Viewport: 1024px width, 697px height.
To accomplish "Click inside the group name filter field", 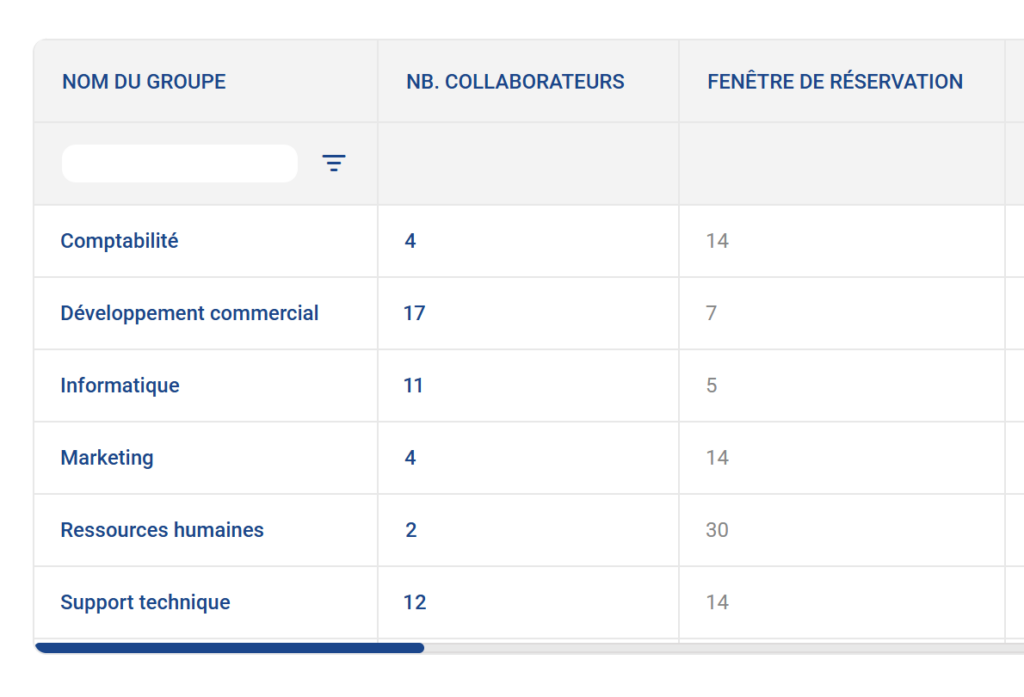I will [180, 162].
